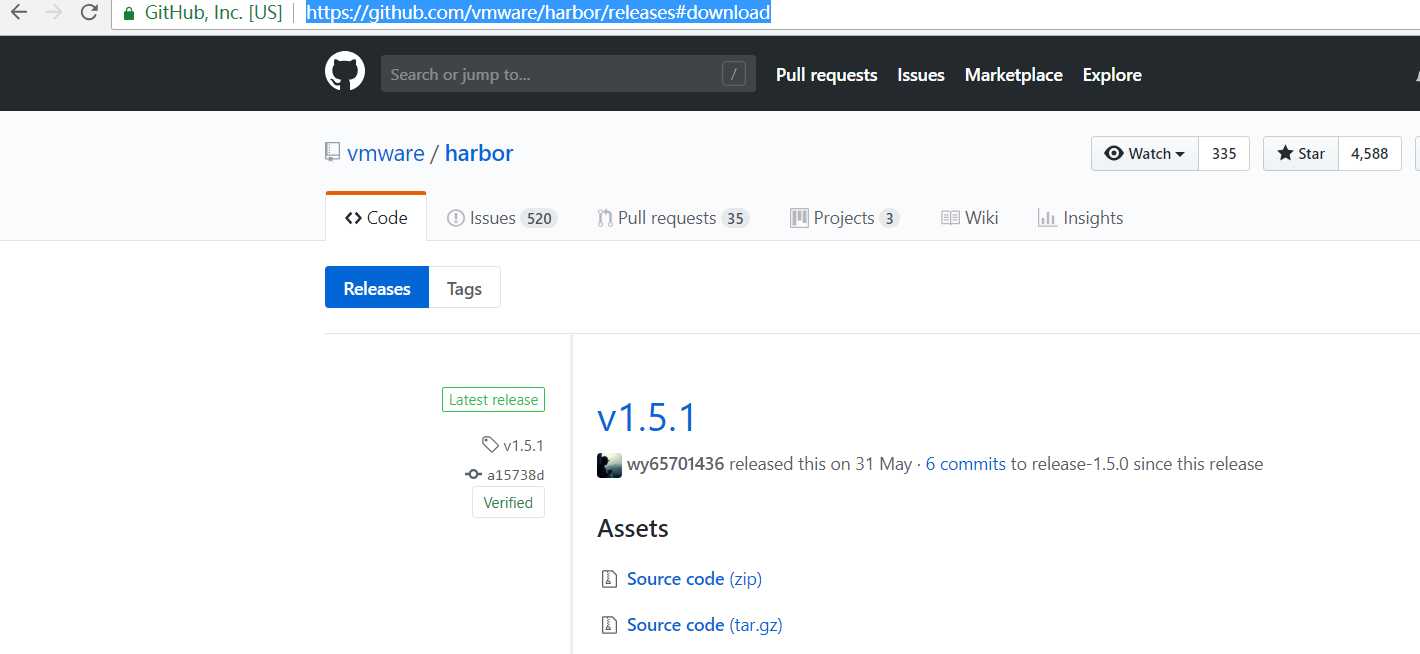Go back with the browser back arrow
This screenshot has height=654, width=1420.
click(19, 13)
